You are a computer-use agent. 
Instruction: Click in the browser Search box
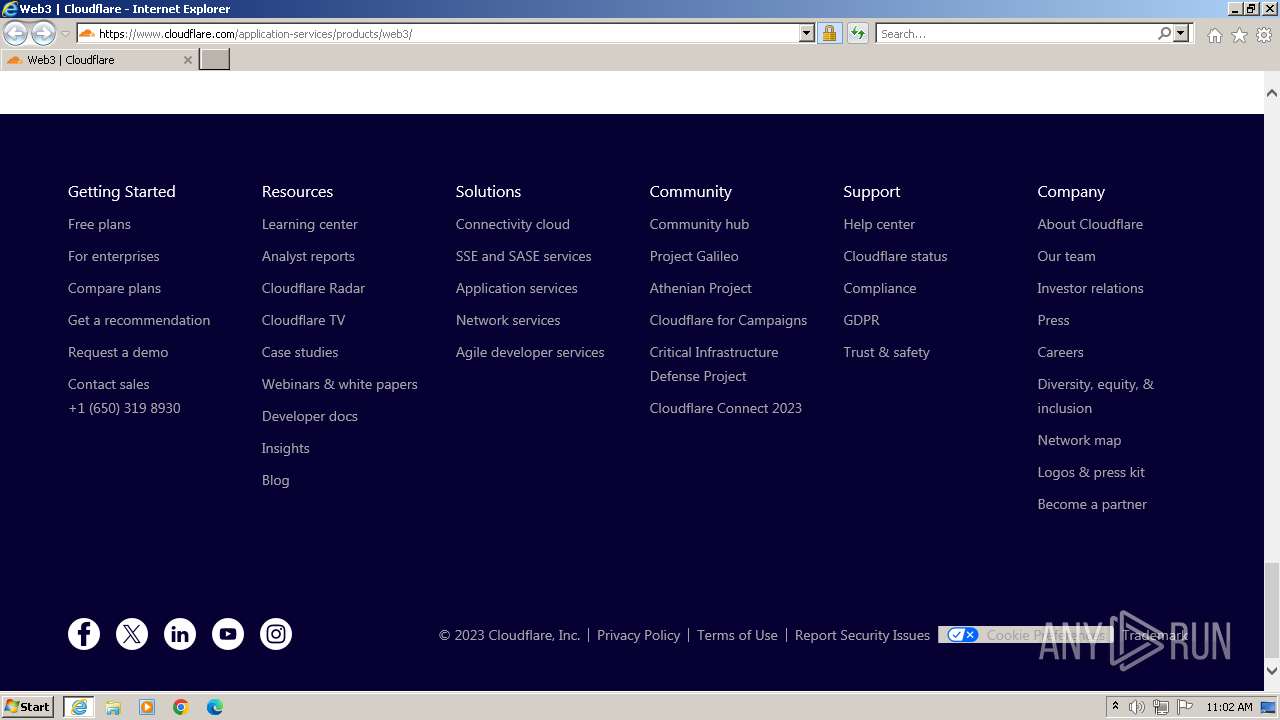coord(1016,34)
